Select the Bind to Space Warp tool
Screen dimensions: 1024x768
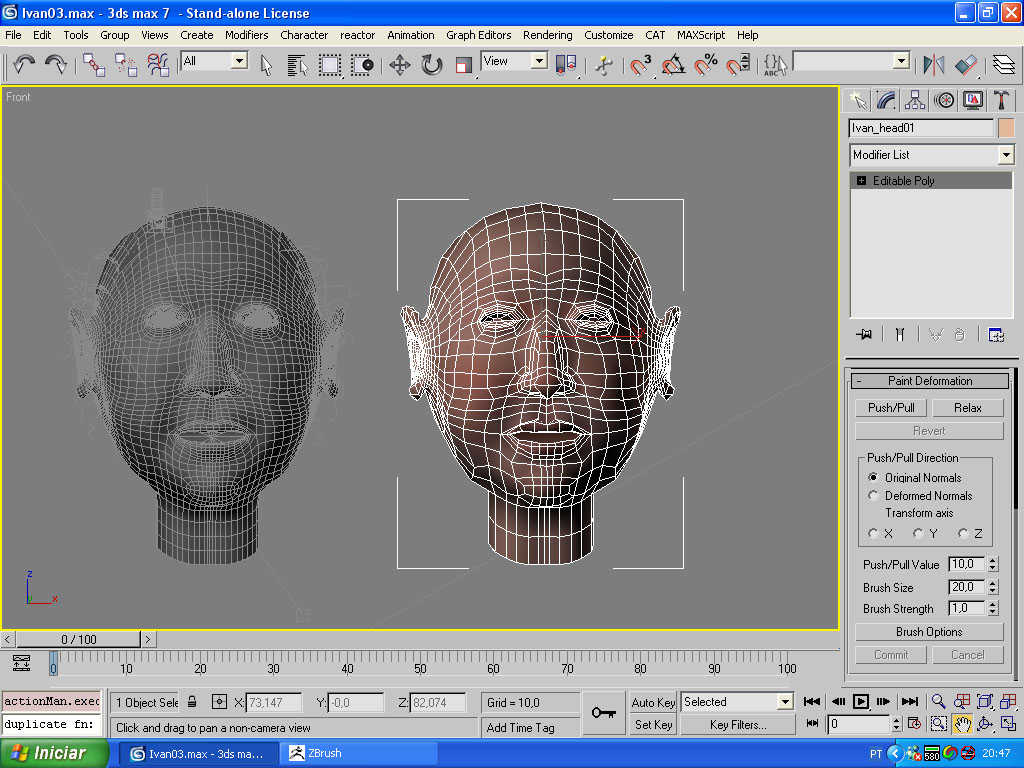[157, 64]
